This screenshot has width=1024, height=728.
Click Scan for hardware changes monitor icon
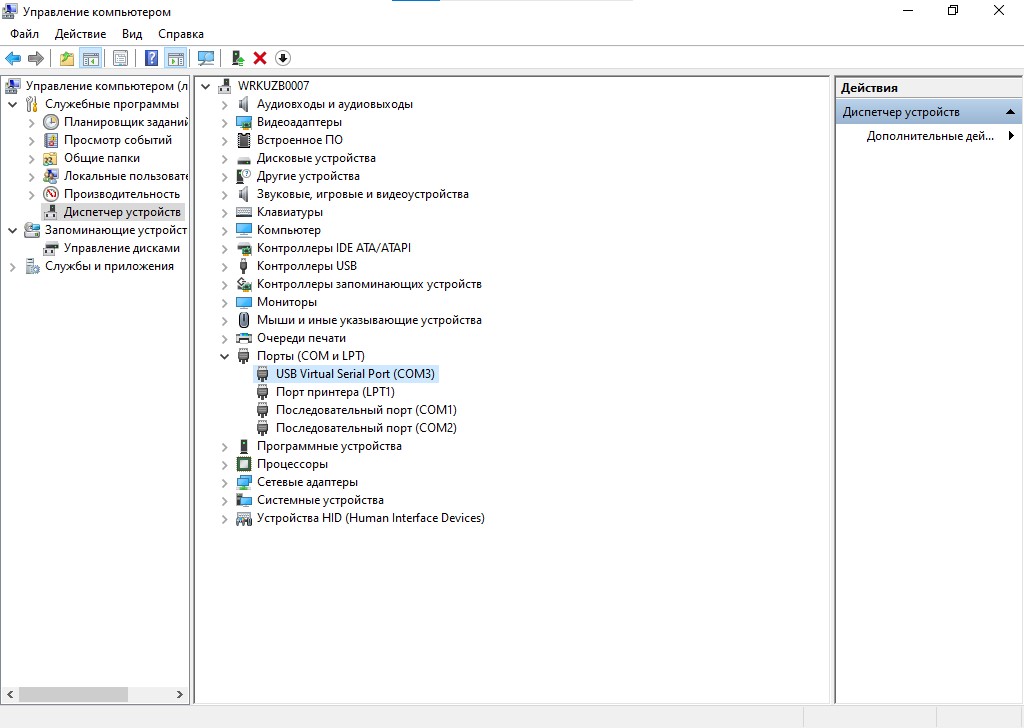206,58
